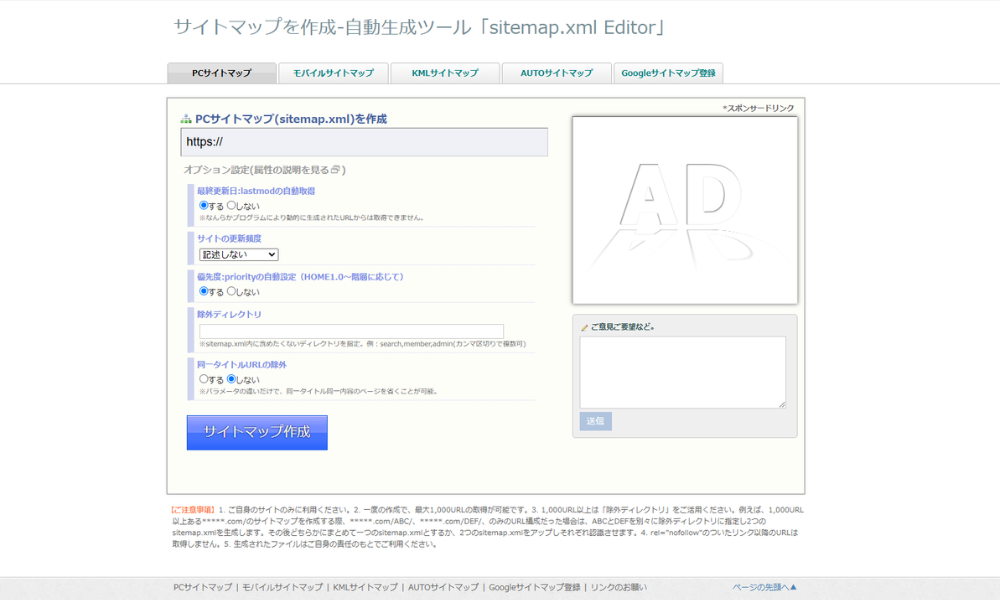Switch to the モバイルサイトマップ tab

coord(333,73)
